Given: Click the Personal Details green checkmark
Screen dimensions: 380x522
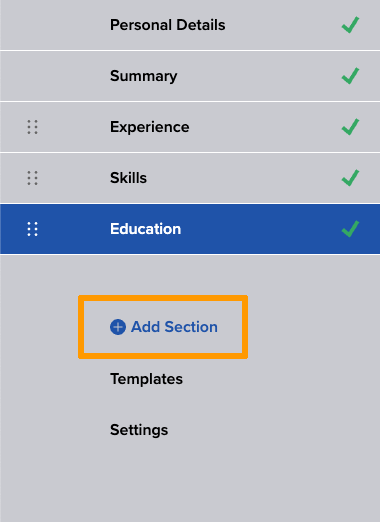Looking at the screenshot, I should (350, 25).
